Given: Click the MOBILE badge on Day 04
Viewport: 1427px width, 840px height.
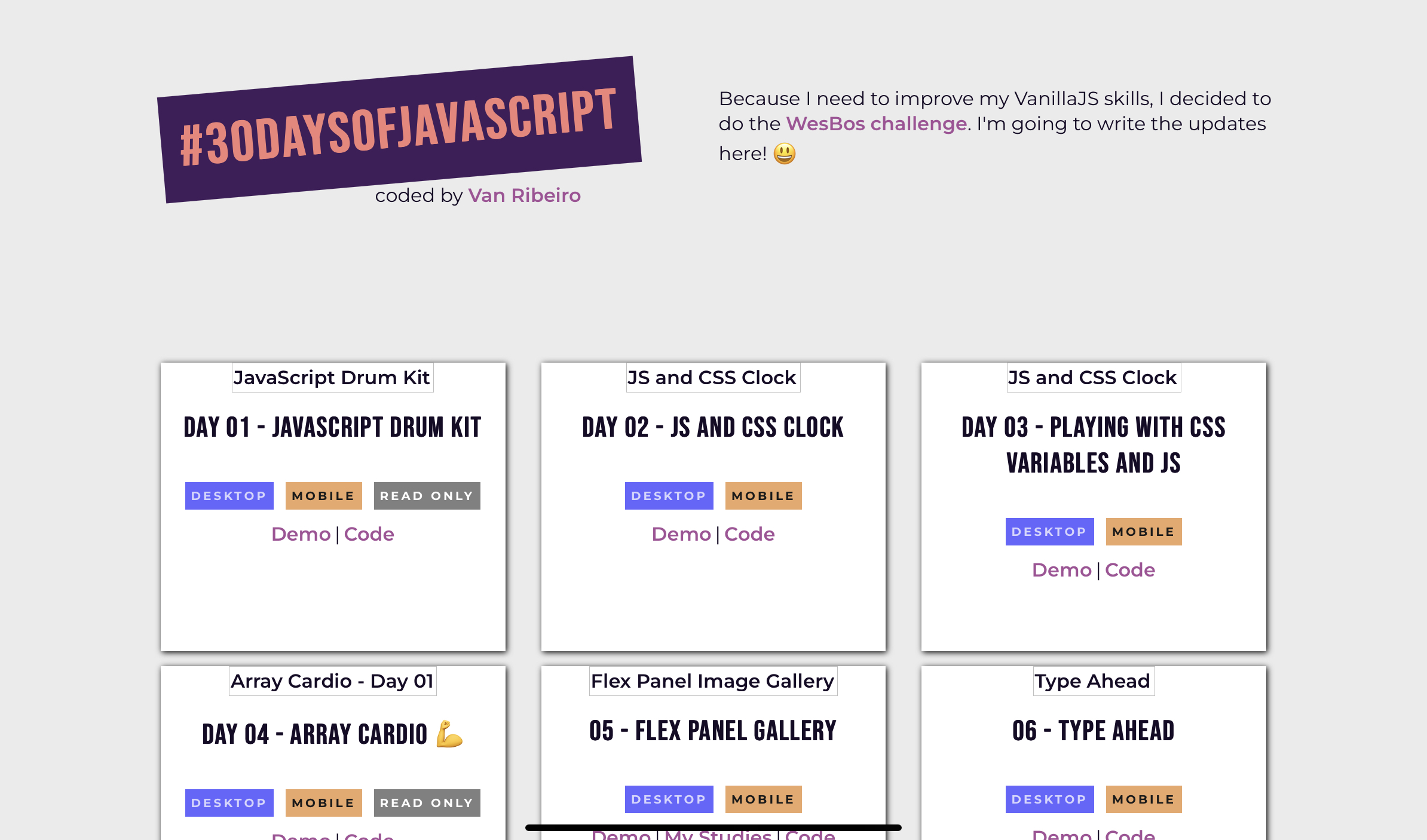Looking at the screenshot, I should [323, 802].
